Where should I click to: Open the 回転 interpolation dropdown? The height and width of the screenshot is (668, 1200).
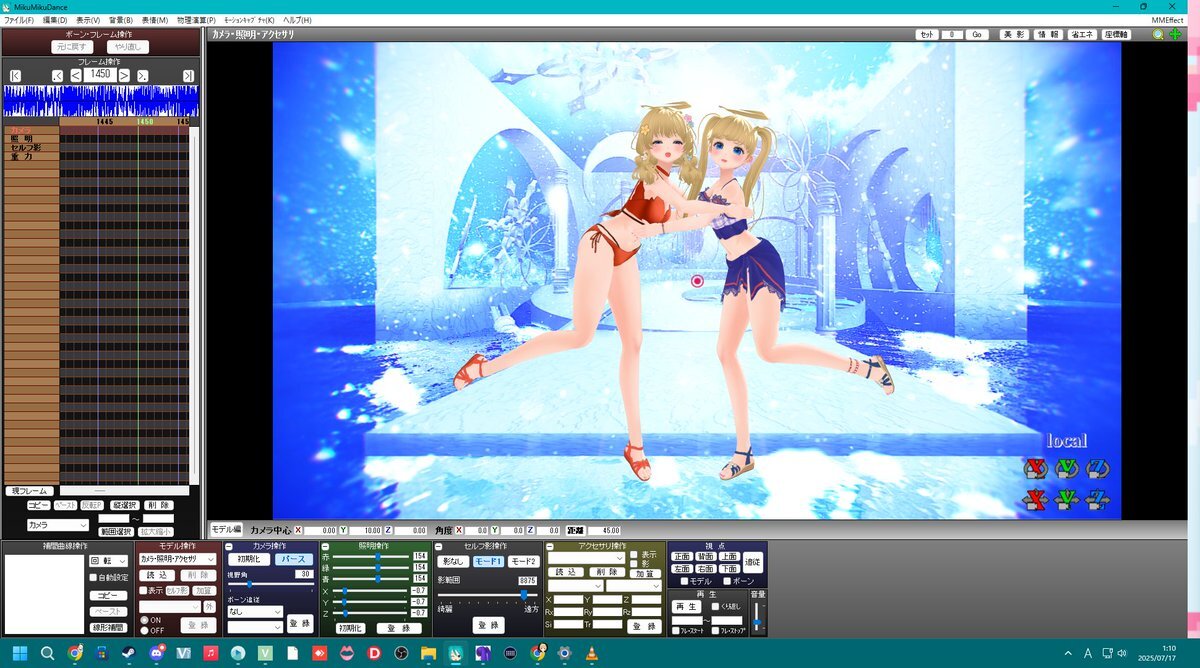point(108,561)
